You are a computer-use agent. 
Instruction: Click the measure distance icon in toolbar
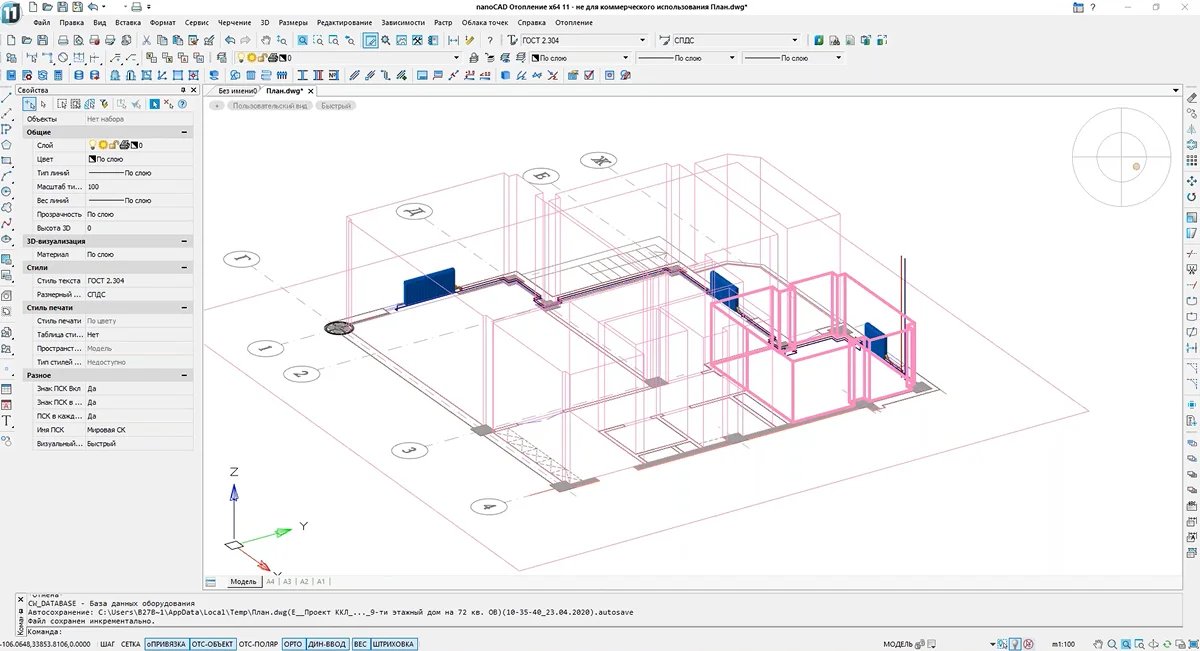[453, 40]
